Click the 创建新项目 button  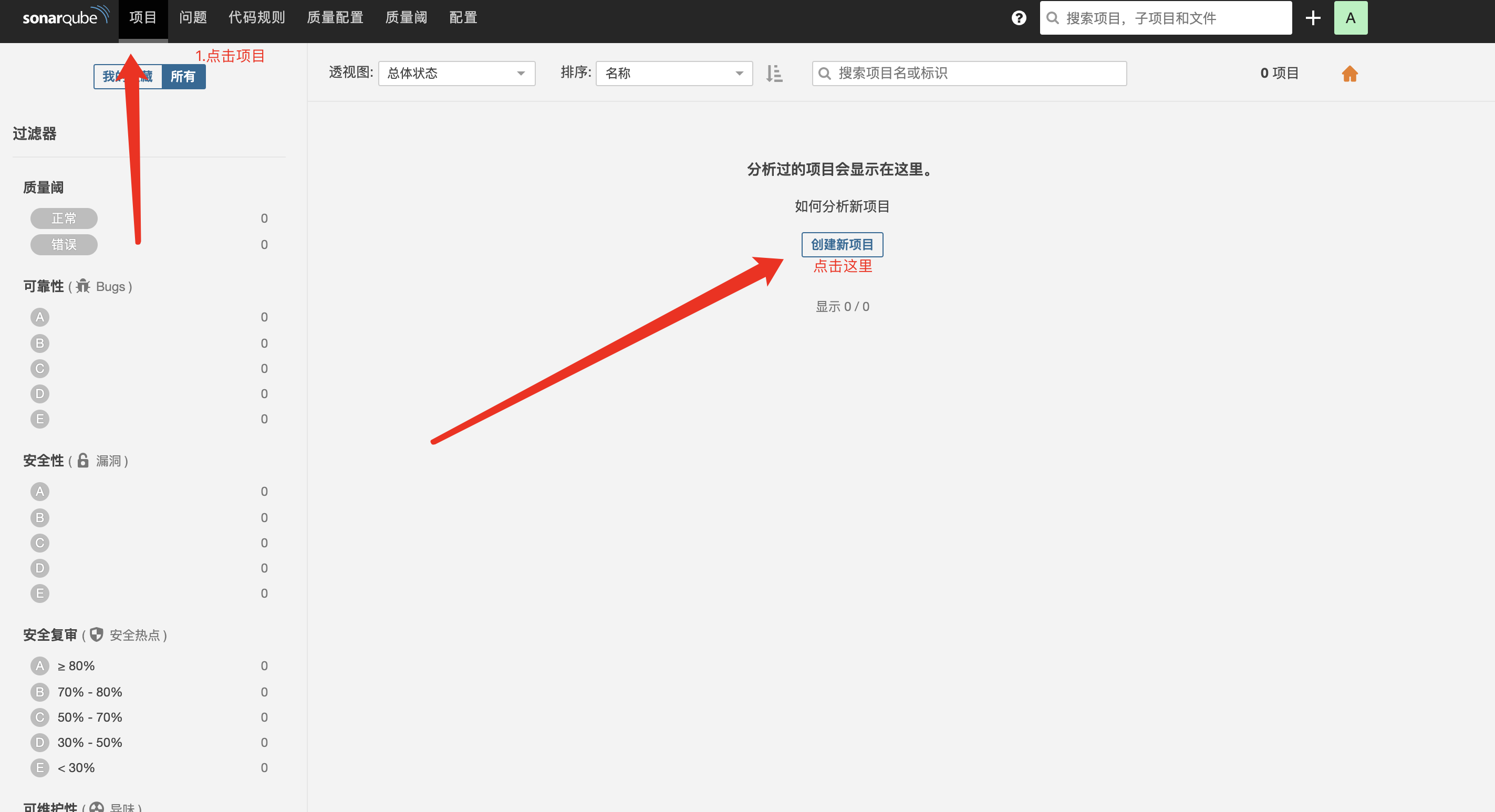click(842, 244)
